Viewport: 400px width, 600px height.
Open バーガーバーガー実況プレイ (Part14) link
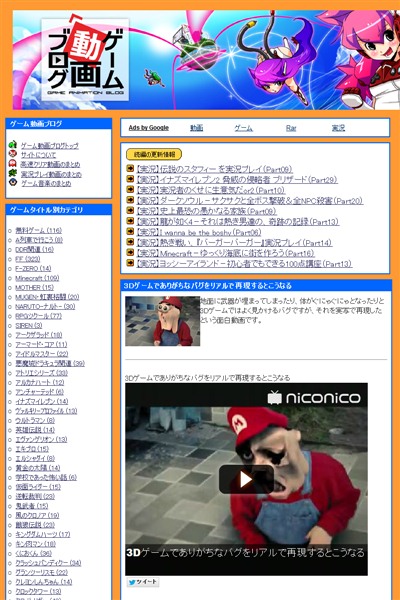coord(234,243)
